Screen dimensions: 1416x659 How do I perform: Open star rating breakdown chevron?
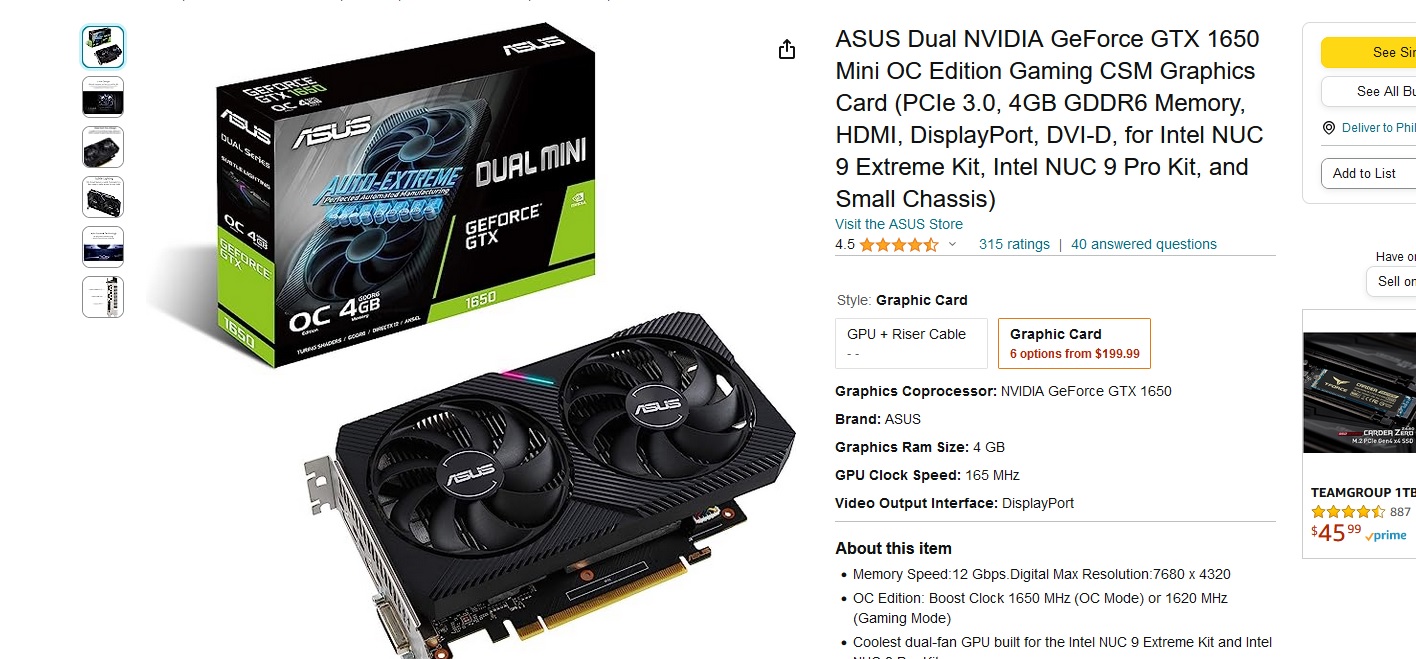[x=952, y=244]
